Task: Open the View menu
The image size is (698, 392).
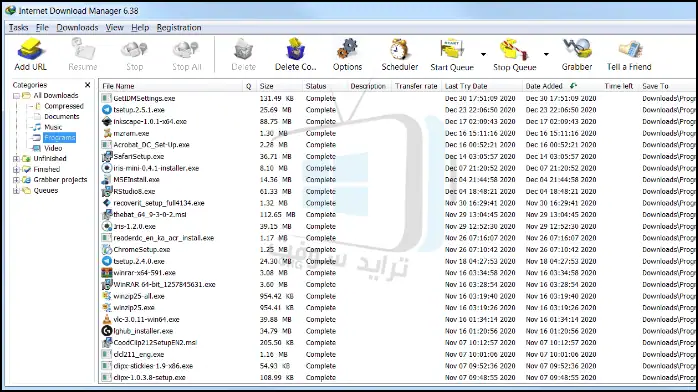Action: point(114,28)
